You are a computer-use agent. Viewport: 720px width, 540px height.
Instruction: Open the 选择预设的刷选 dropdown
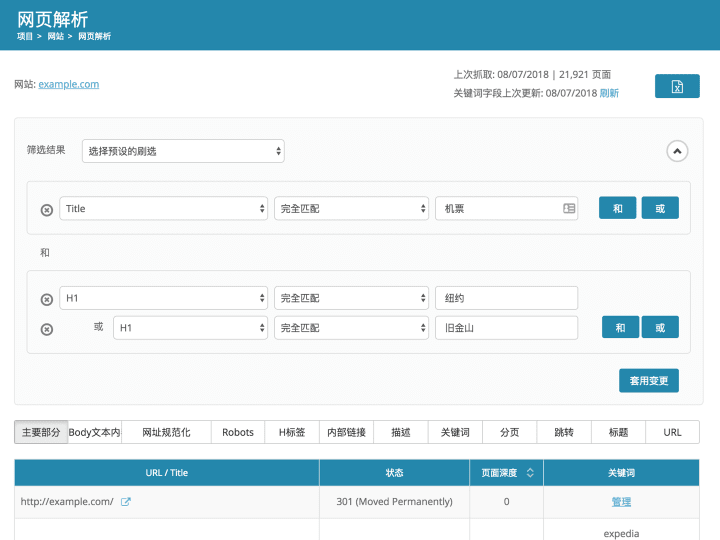183,151
